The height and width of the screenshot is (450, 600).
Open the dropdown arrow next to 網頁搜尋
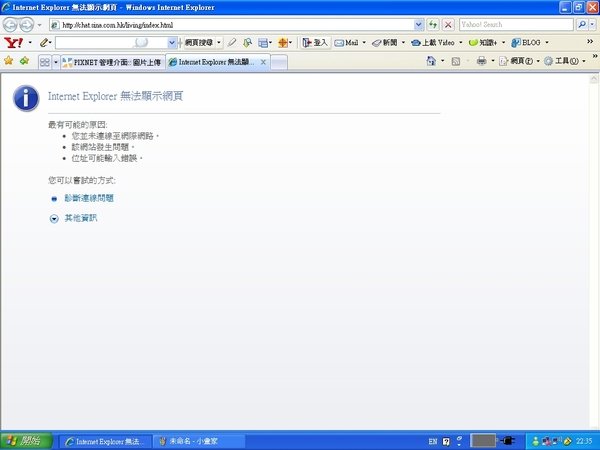(x=219, y=42)
